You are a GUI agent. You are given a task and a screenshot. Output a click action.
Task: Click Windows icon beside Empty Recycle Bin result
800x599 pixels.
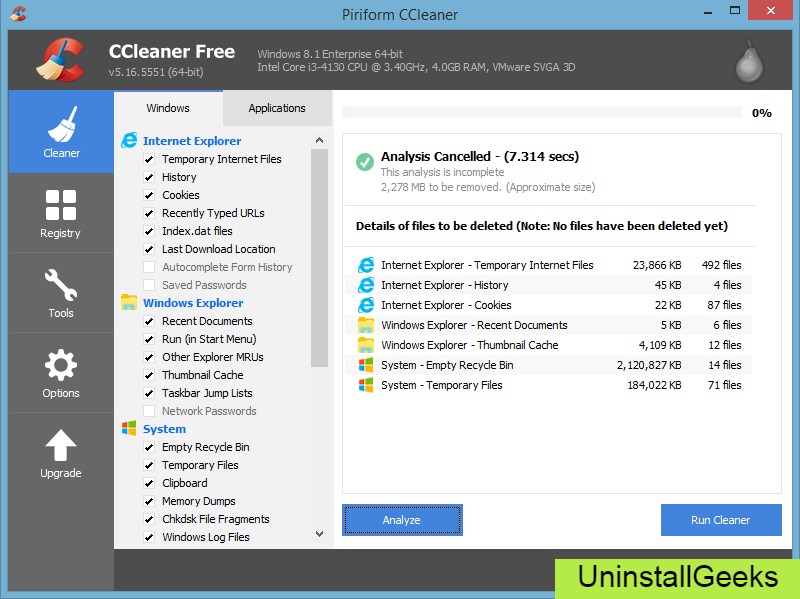pos(366,365)
